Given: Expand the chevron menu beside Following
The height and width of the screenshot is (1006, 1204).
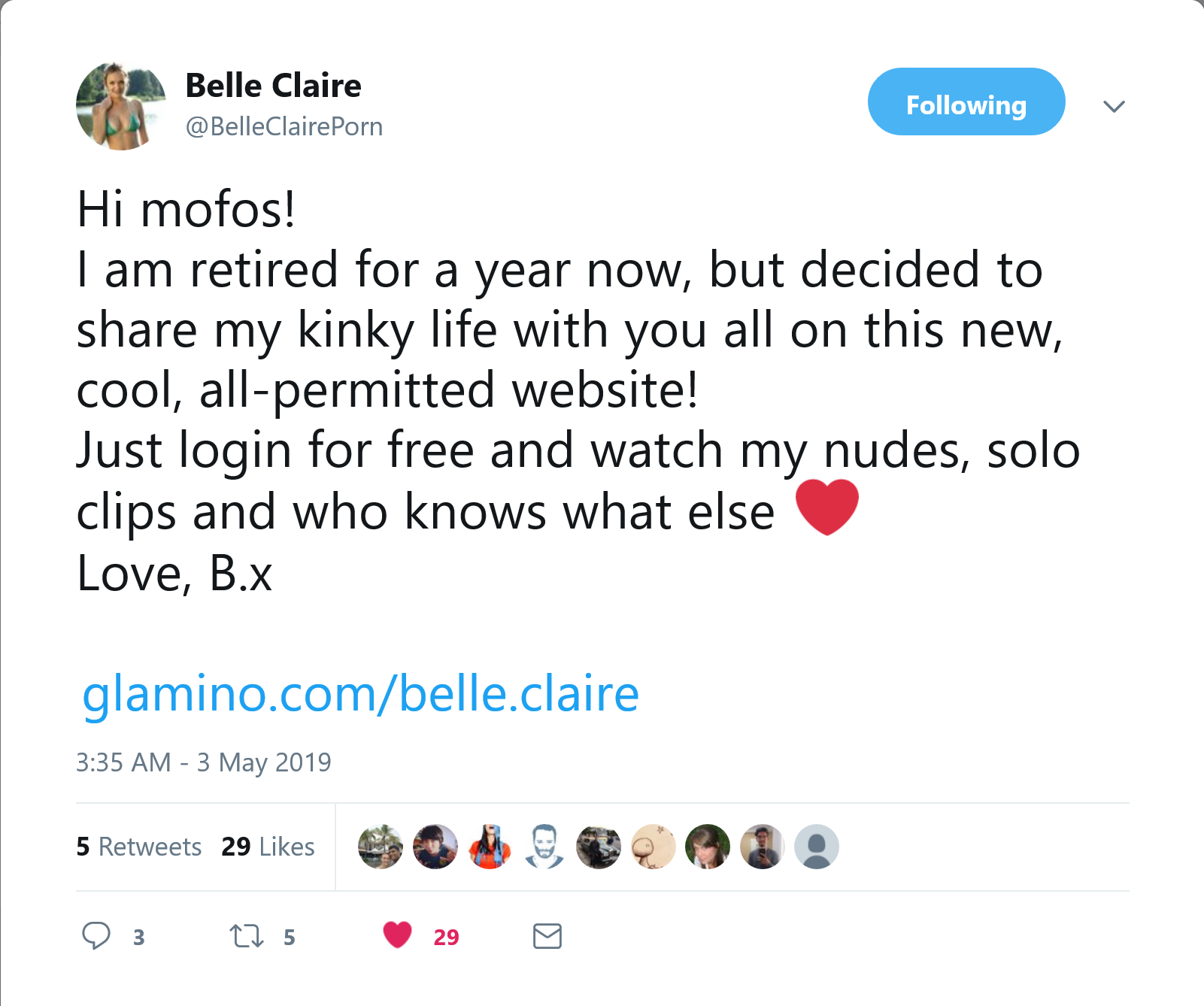Looking at the screenshot, I should tap(1114, 106).
